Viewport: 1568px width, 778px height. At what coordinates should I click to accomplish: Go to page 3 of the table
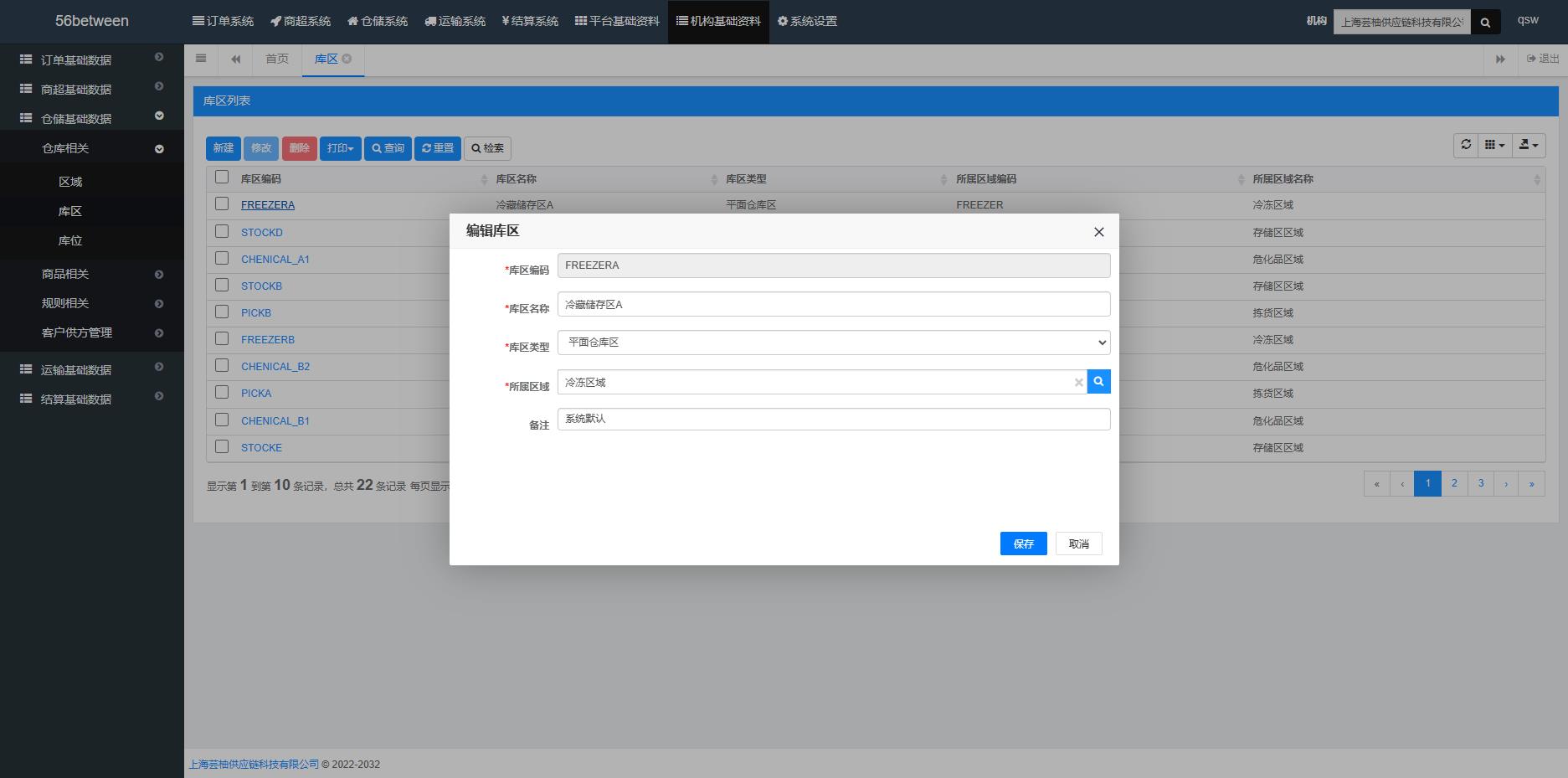[x=1481, y=483]
